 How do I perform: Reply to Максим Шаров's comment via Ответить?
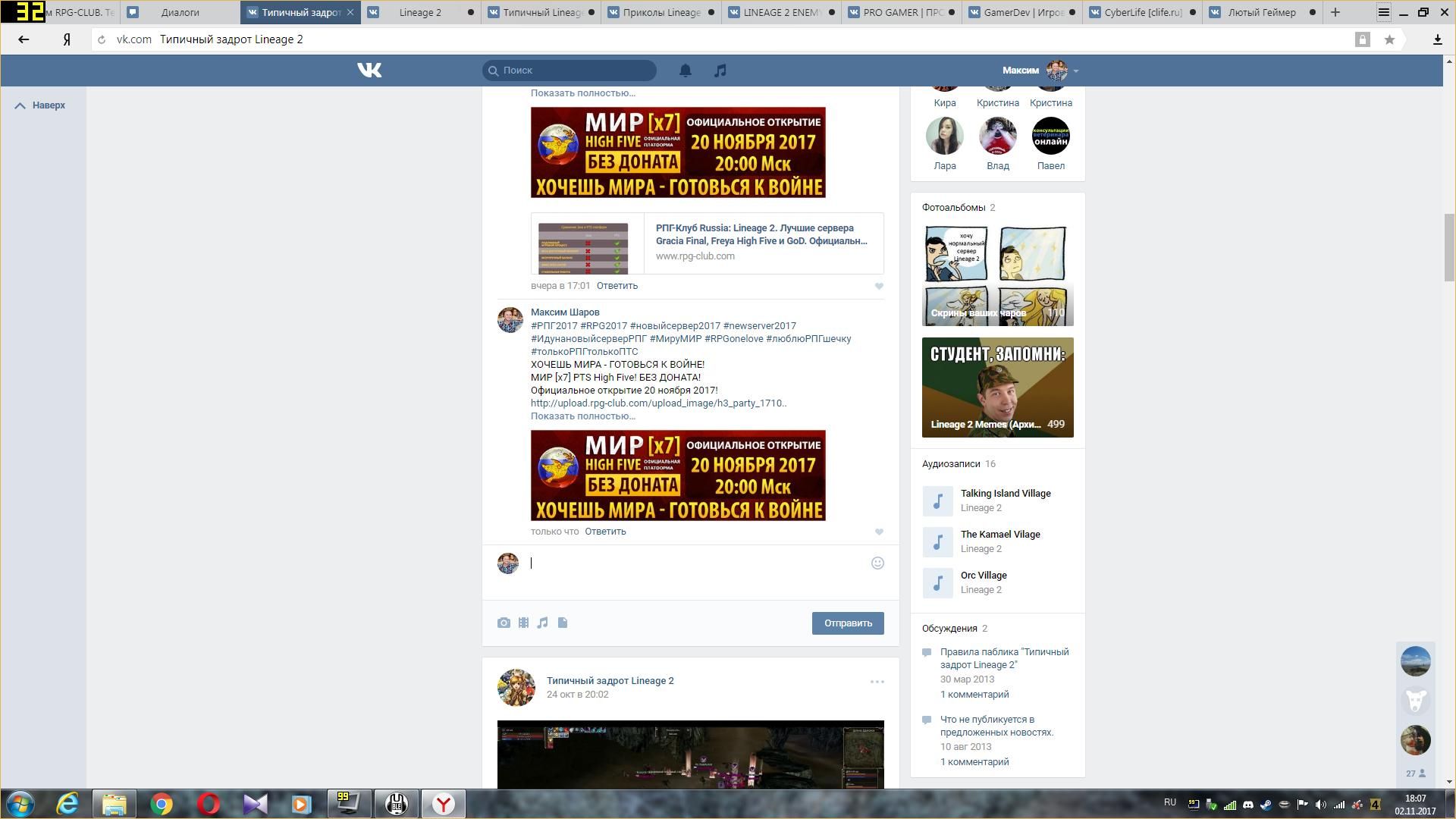coord(605,531)
